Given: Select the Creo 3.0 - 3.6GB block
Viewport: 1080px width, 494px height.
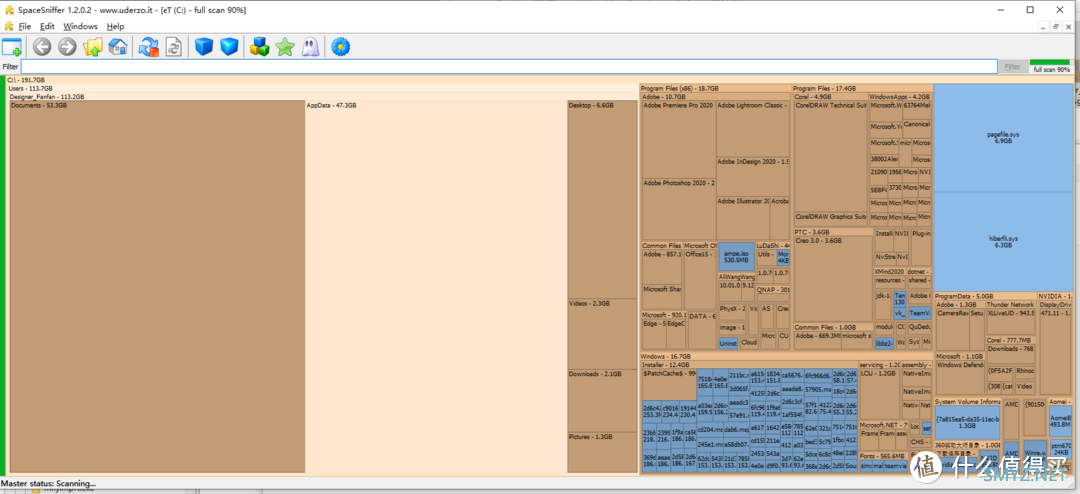Looking at the screenshot, I should pos(833,279).
